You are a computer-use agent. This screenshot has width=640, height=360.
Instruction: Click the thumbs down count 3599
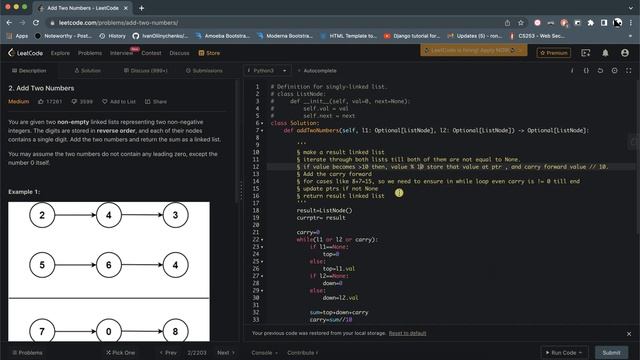click(x=82, y=102)
